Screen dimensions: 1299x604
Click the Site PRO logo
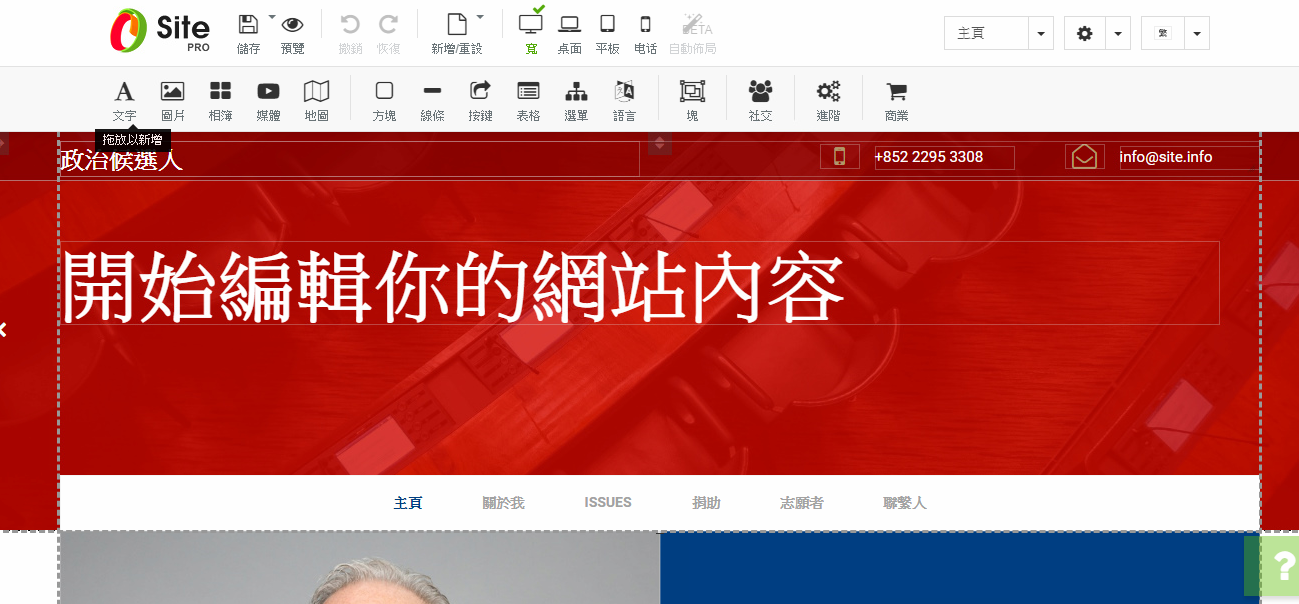(160, 31)
